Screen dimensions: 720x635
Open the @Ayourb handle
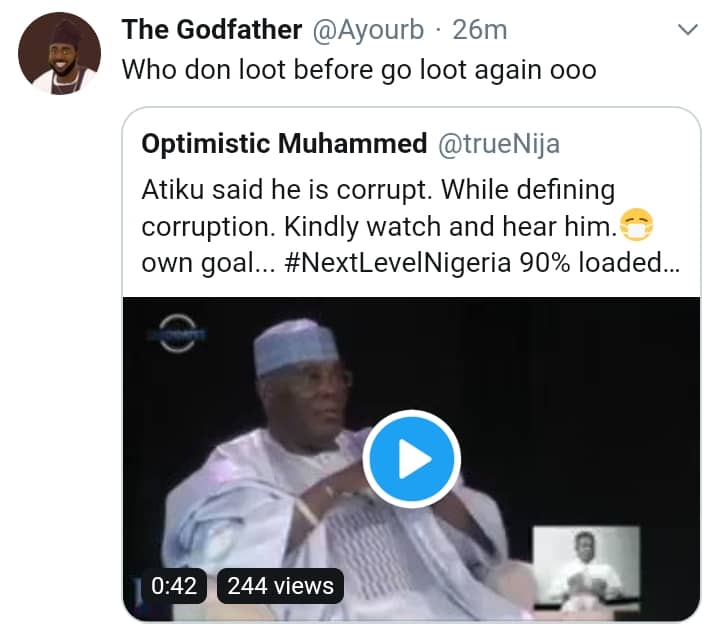pos(370,30)
